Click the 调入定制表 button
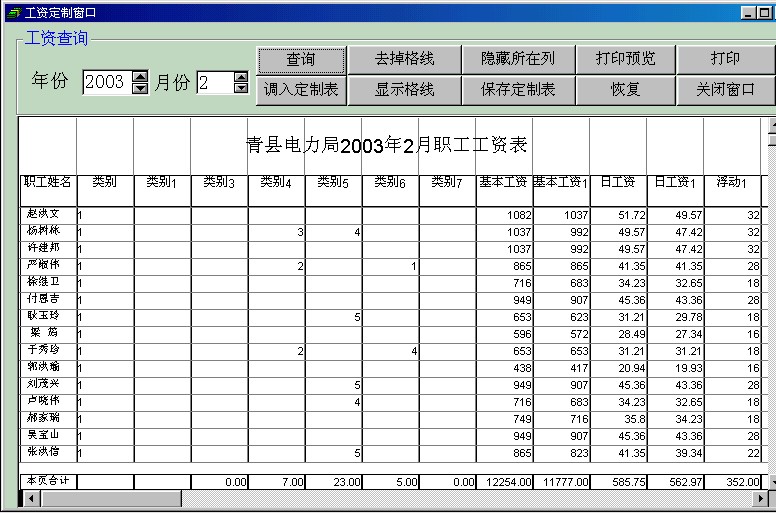Viewport: 776px width, 514px height. pos(301,90)
